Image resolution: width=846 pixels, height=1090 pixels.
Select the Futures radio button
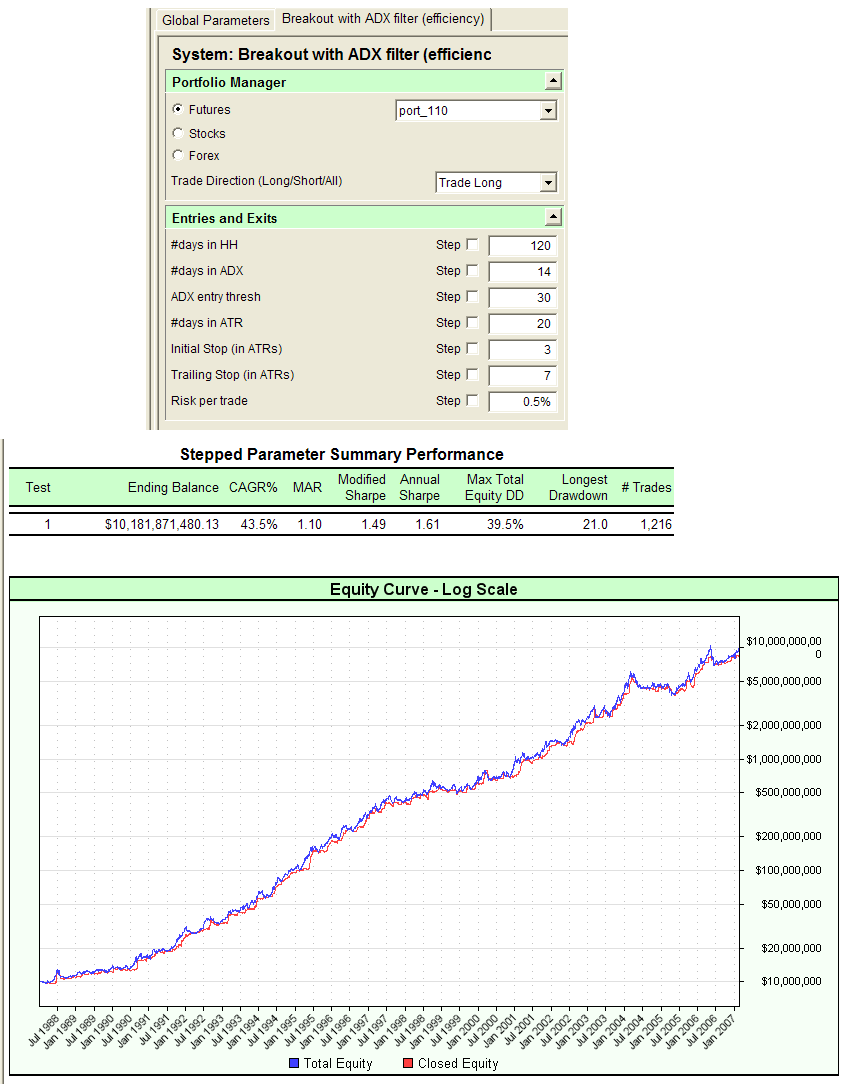click(x=177, y=110)
